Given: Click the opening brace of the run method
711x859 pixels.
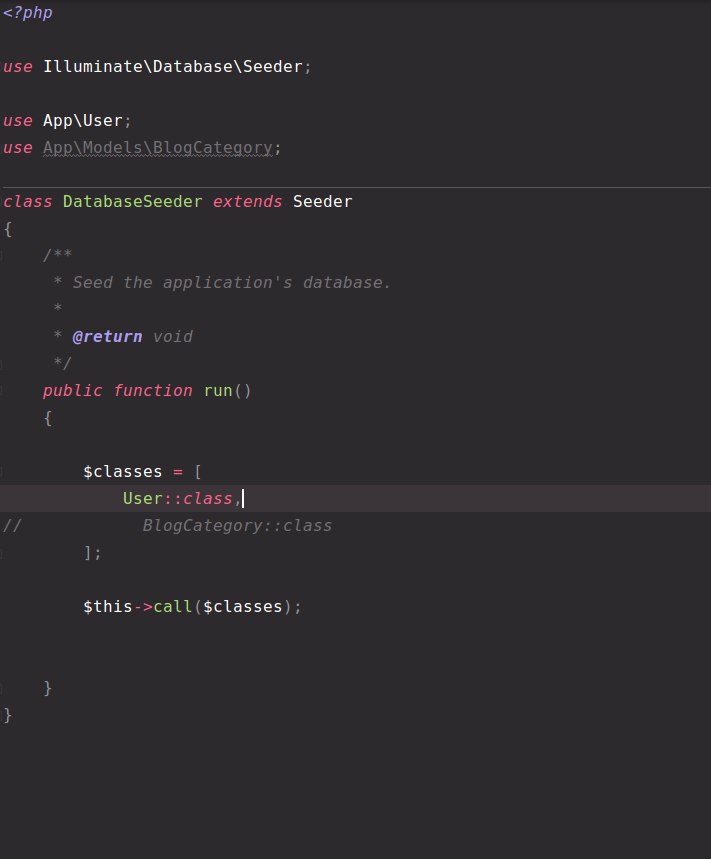Looking at the screenshot, I should click(48, 418).
